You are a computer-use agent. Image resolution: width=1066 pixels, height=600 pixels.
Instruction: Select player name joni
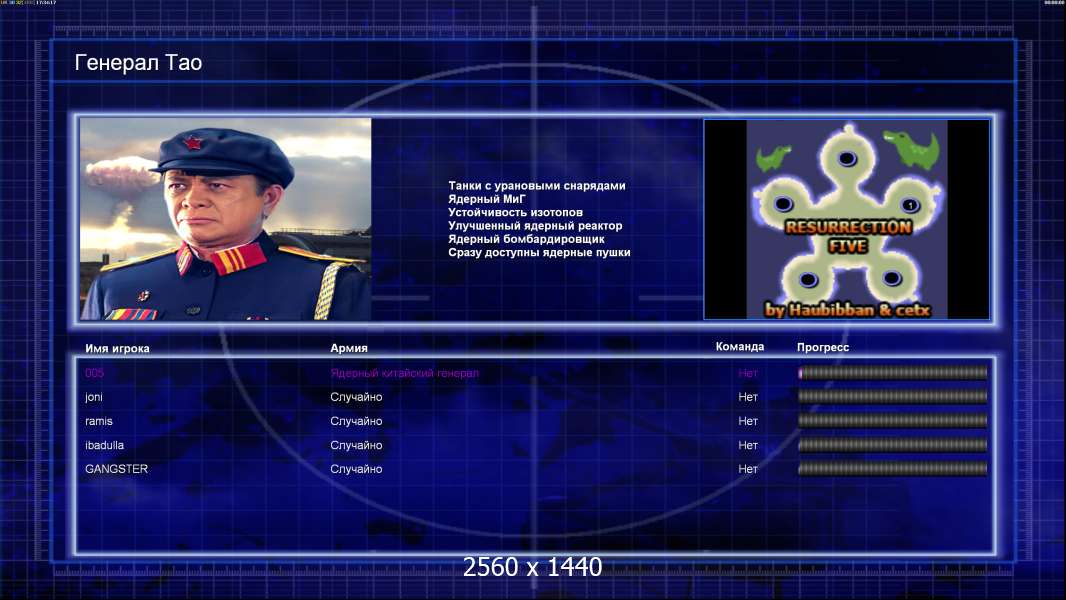[94, 397]
